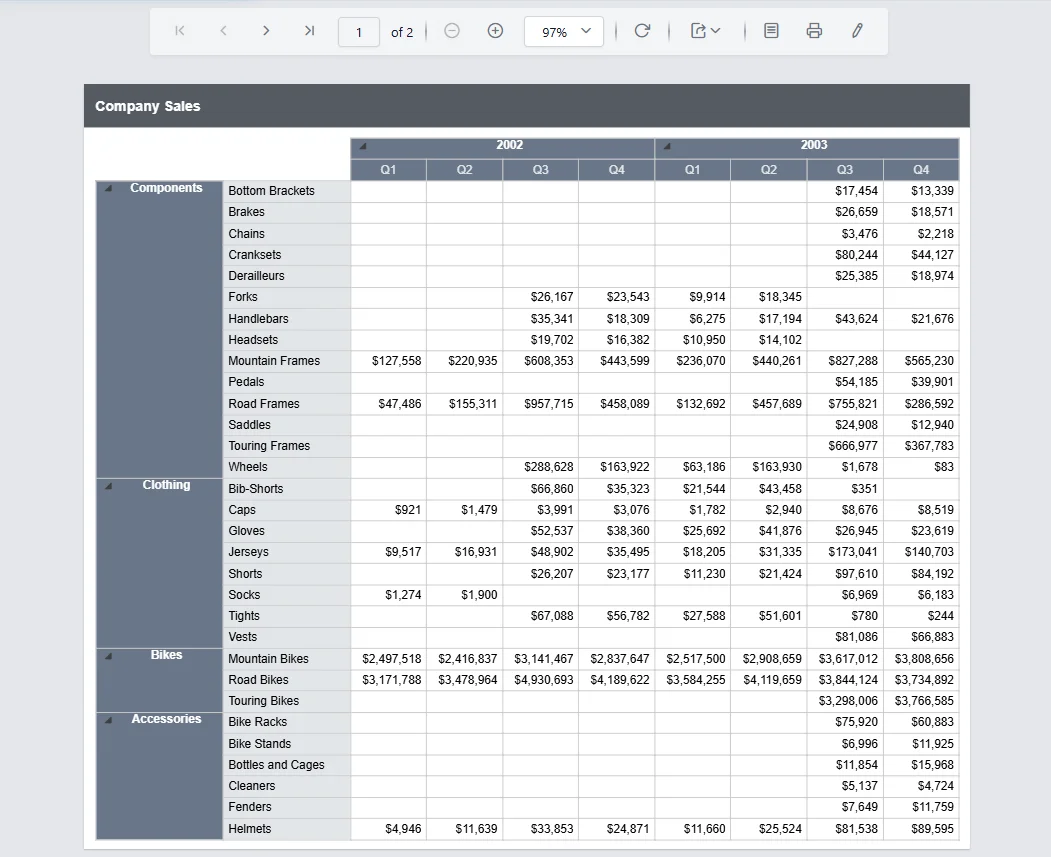Zoom out the report

coord(452,31)
